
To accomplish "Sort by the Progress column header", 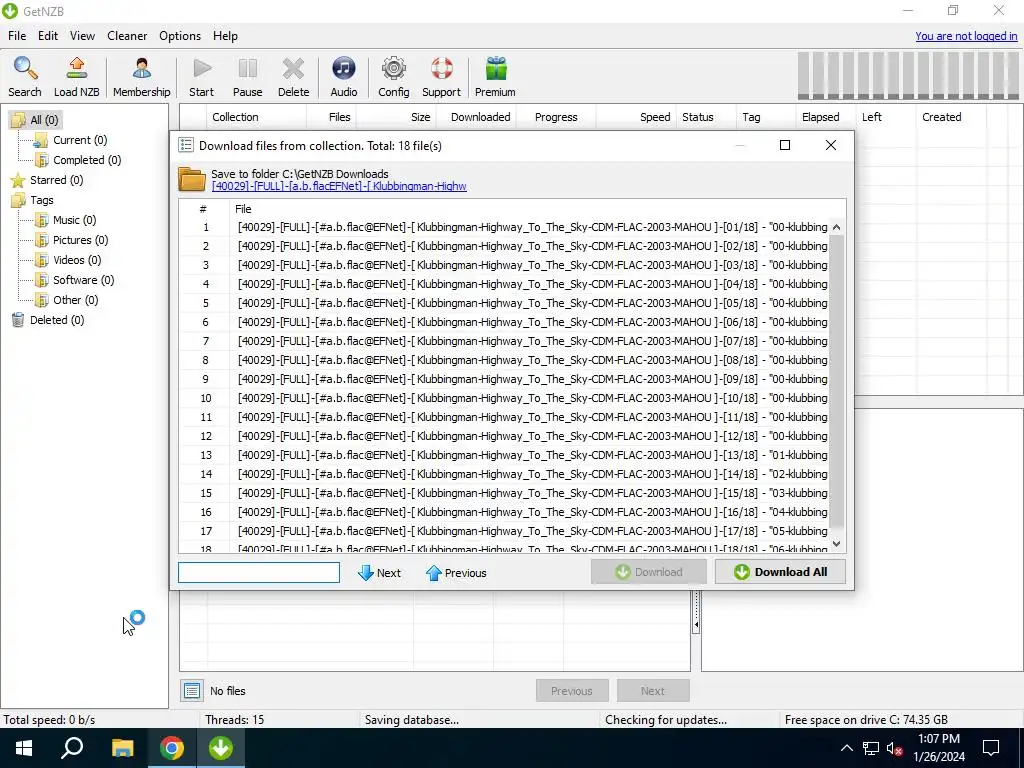I will coord(556,117).
